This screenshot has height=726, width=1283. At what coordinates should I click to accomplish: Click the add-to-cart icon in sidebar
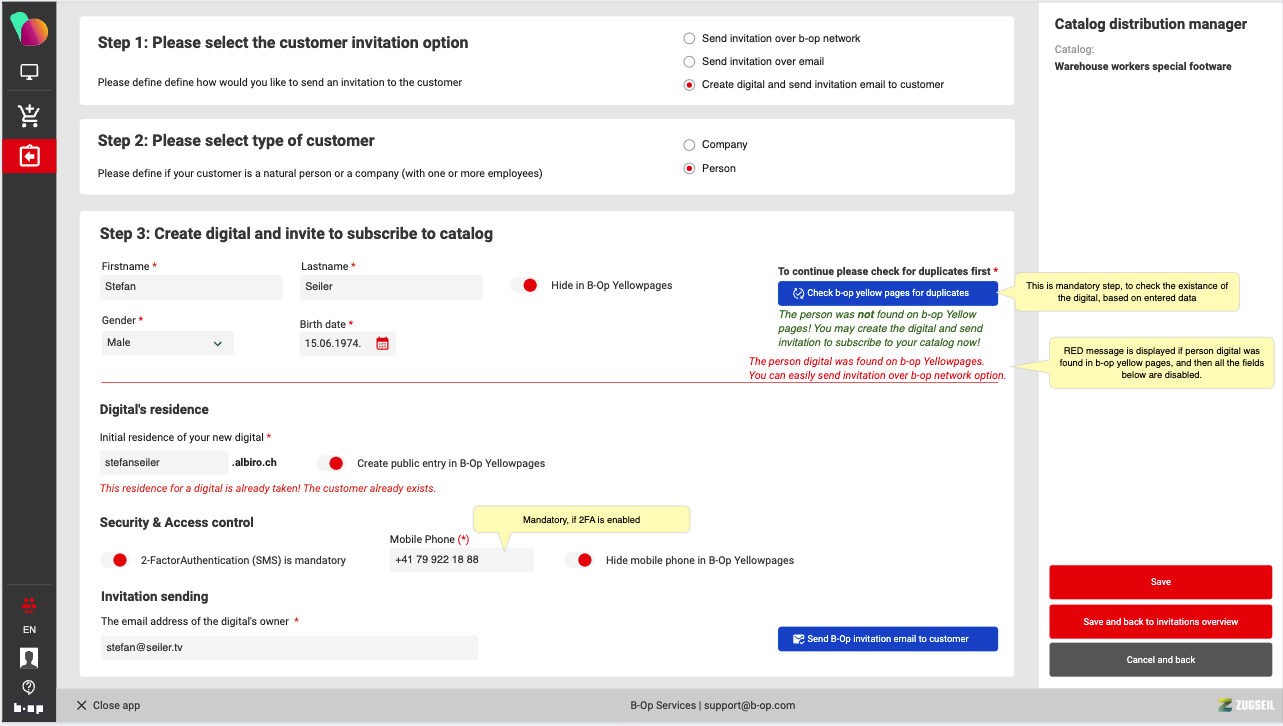coord(29,116)
